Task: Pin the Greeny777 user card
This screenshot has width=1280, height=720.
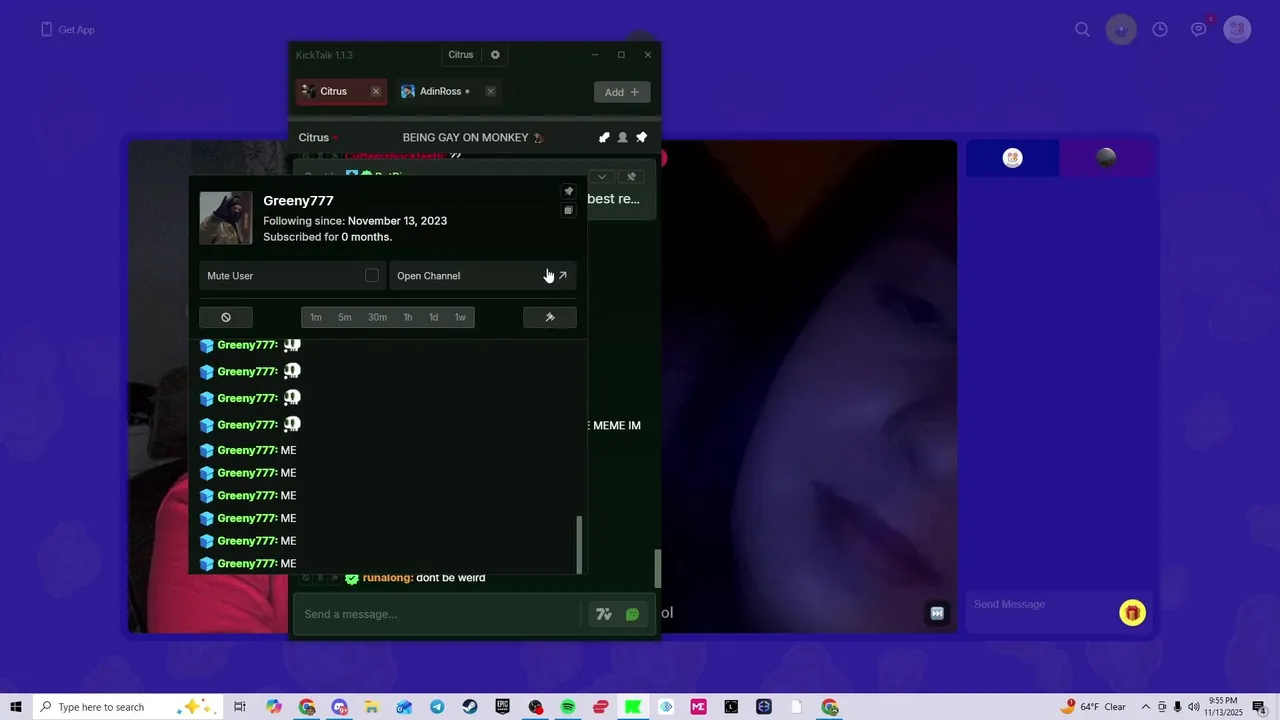Action: 568,191
